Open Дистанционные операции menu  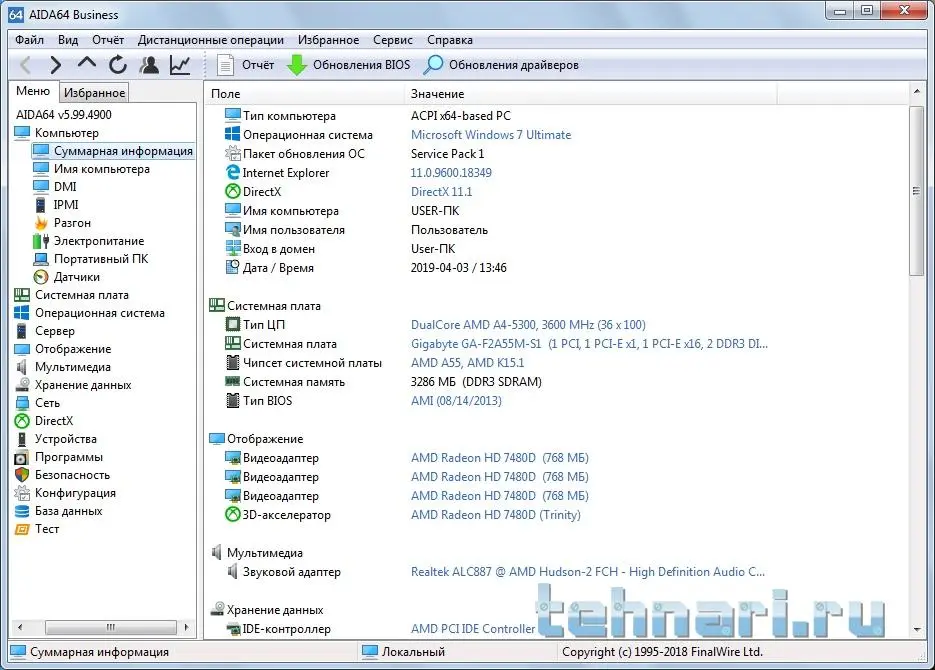tap(210, 40)
